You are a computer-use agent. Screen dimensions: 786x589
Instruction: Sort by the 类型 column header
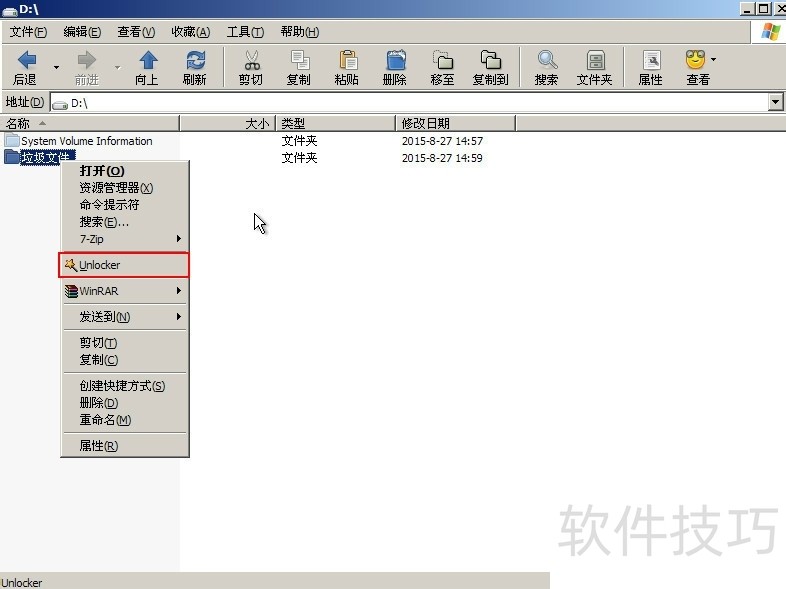(x=336, y=123)
